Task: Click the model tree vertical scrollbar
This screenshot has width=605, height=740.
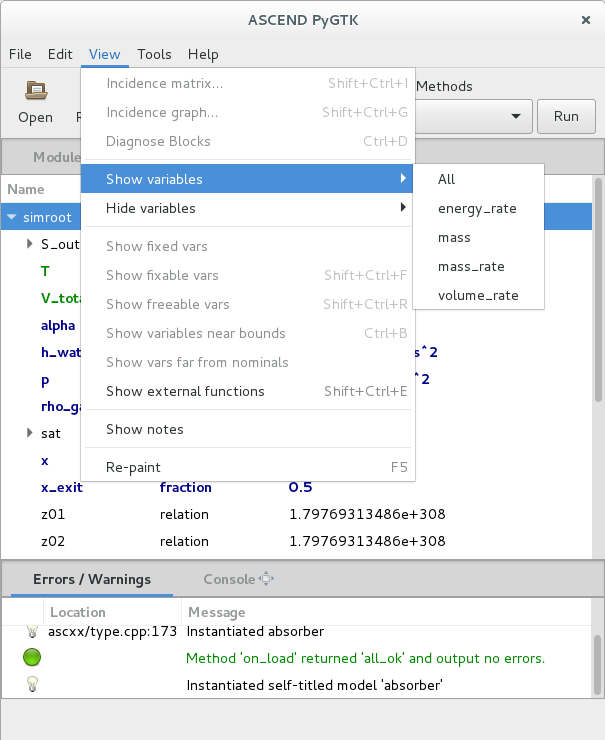Action: tap(598, 300)
